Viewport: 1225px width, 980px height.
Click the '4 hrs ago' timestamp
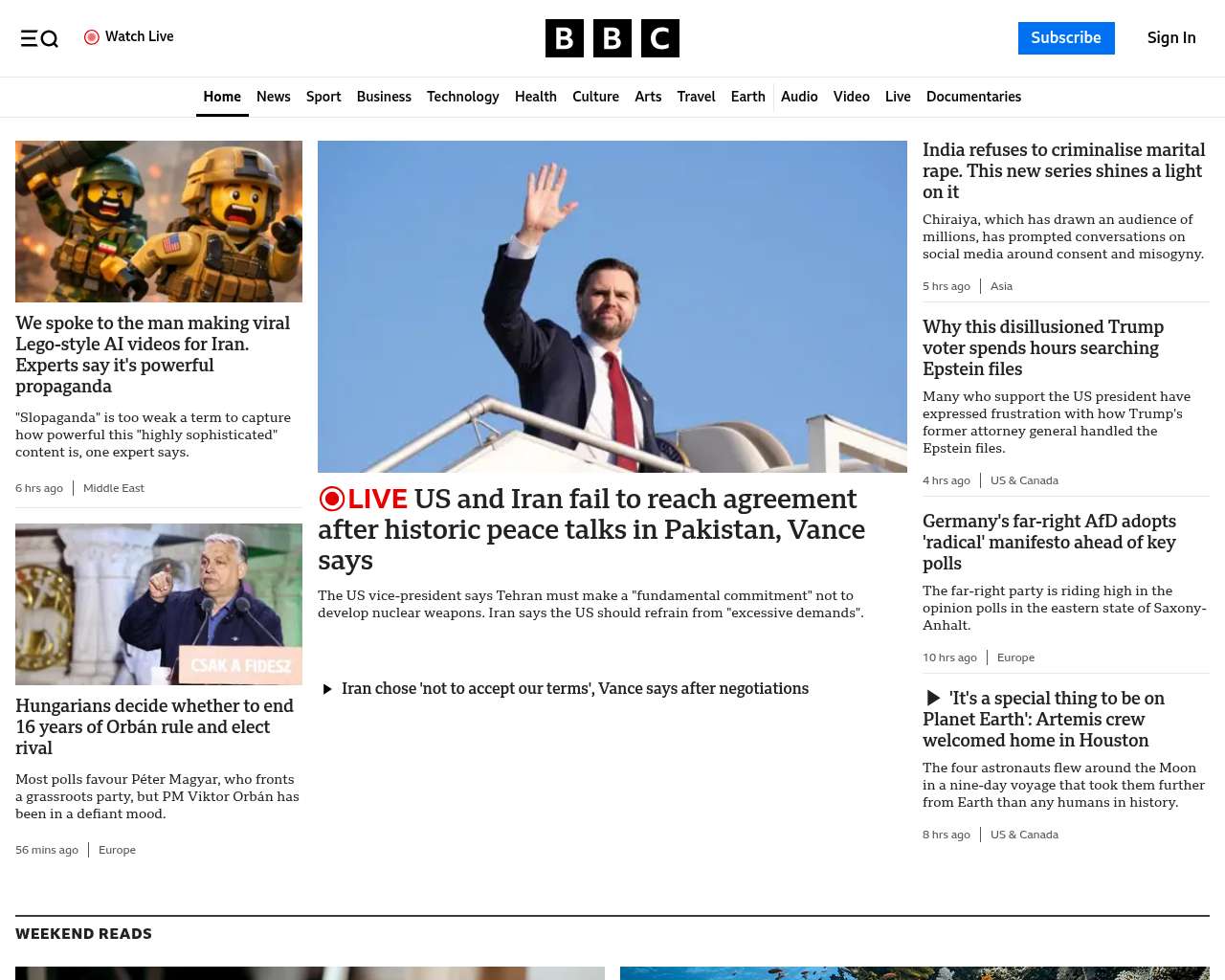[x=947, y=480]
